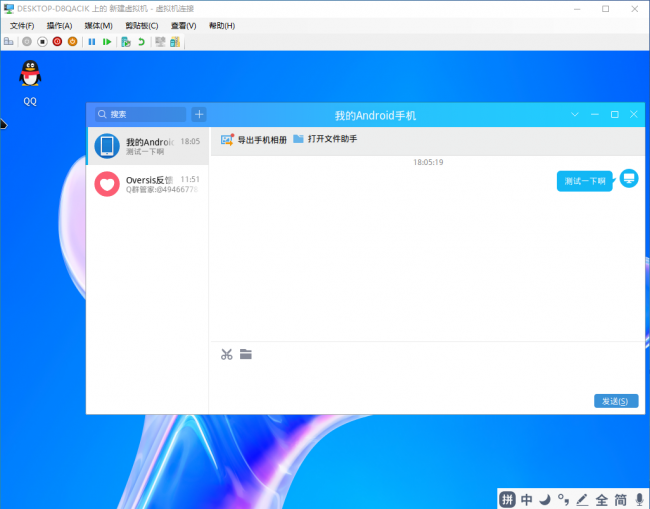This screenshot has height=509, width=650.
Task: Toggle punctuation mode in IME bar
Action: [x=563, y=499]
